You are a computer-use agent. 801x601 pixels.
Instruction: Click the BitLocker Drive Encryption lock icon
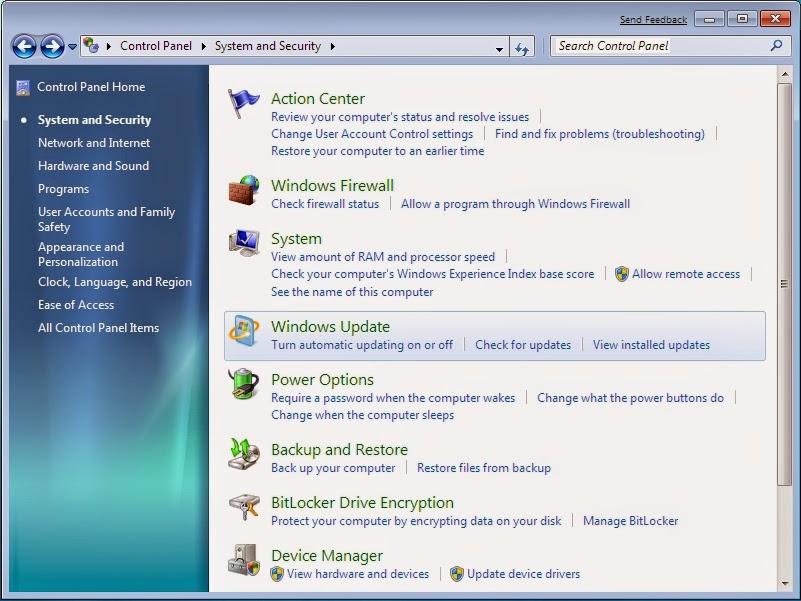click(x=243, y=507)
